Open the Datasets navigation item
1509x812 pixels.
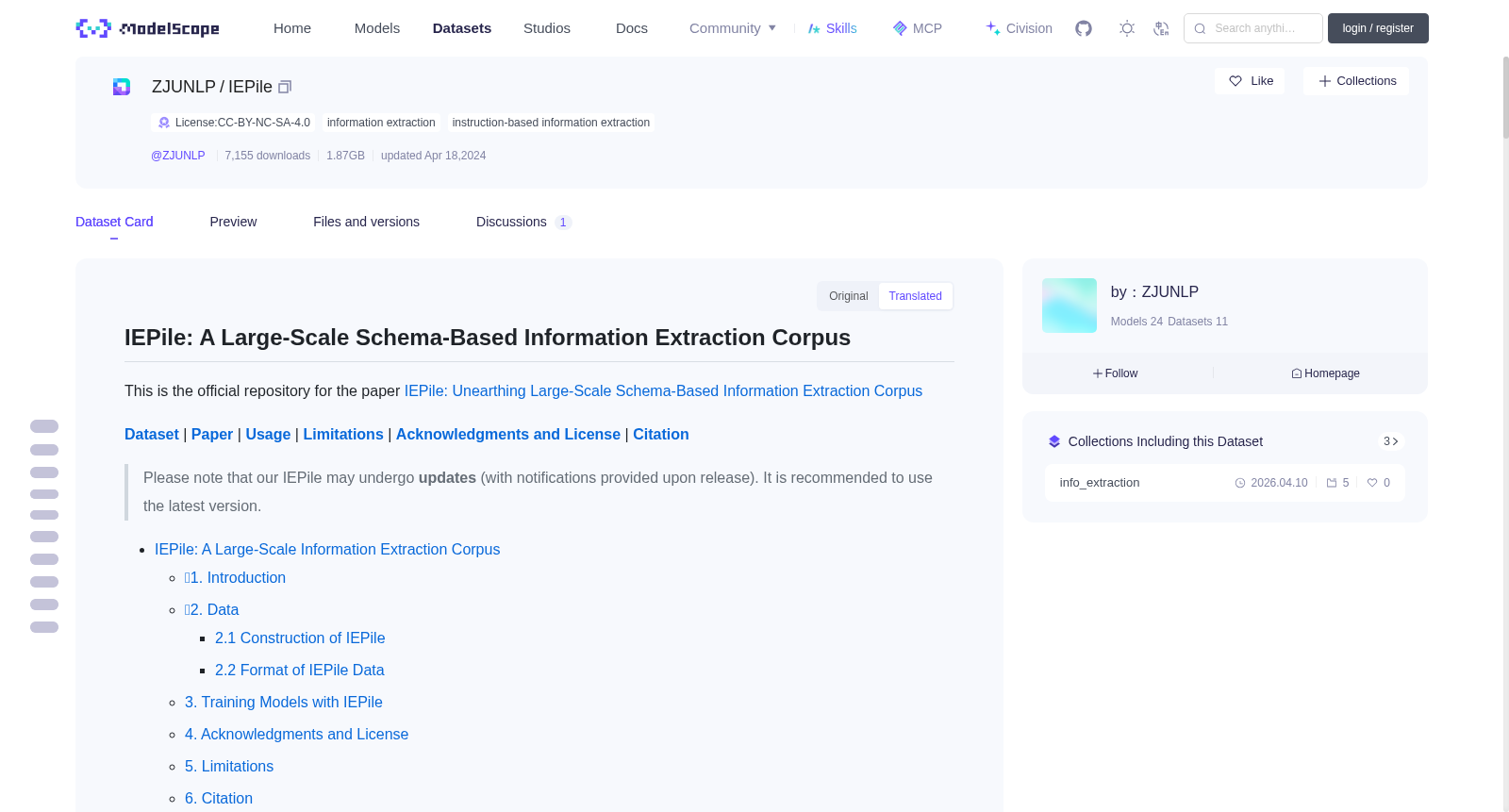coord(462,28)
